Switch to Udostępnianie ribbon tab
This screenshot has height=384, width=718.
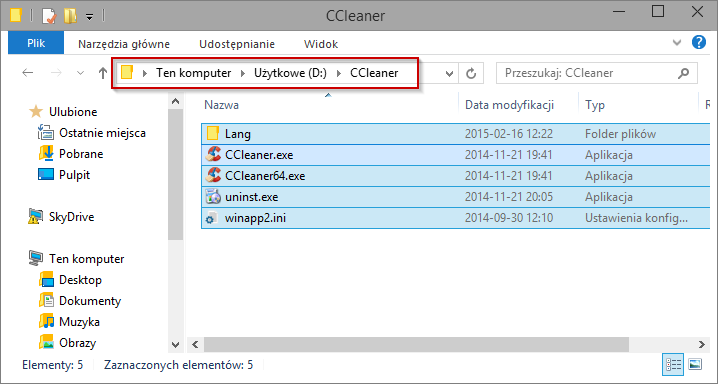(237, 44)
